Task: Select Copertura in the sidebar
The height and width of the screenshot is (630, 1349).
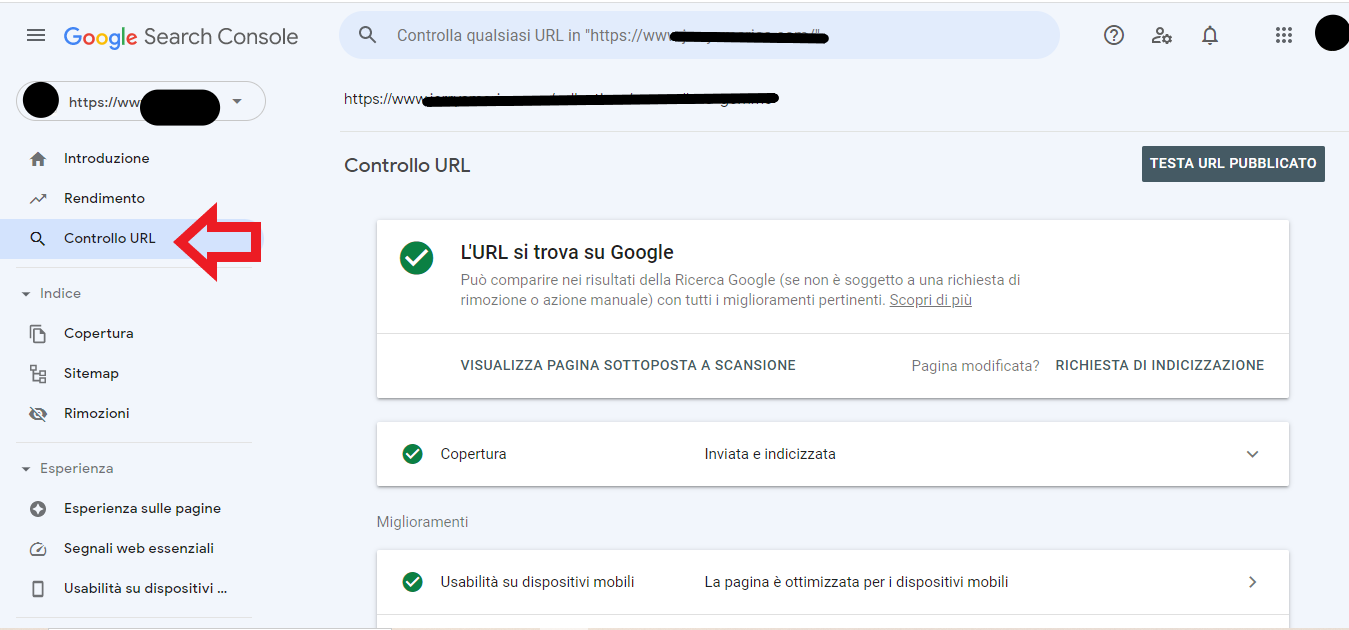Action: [x=98, y=334]
